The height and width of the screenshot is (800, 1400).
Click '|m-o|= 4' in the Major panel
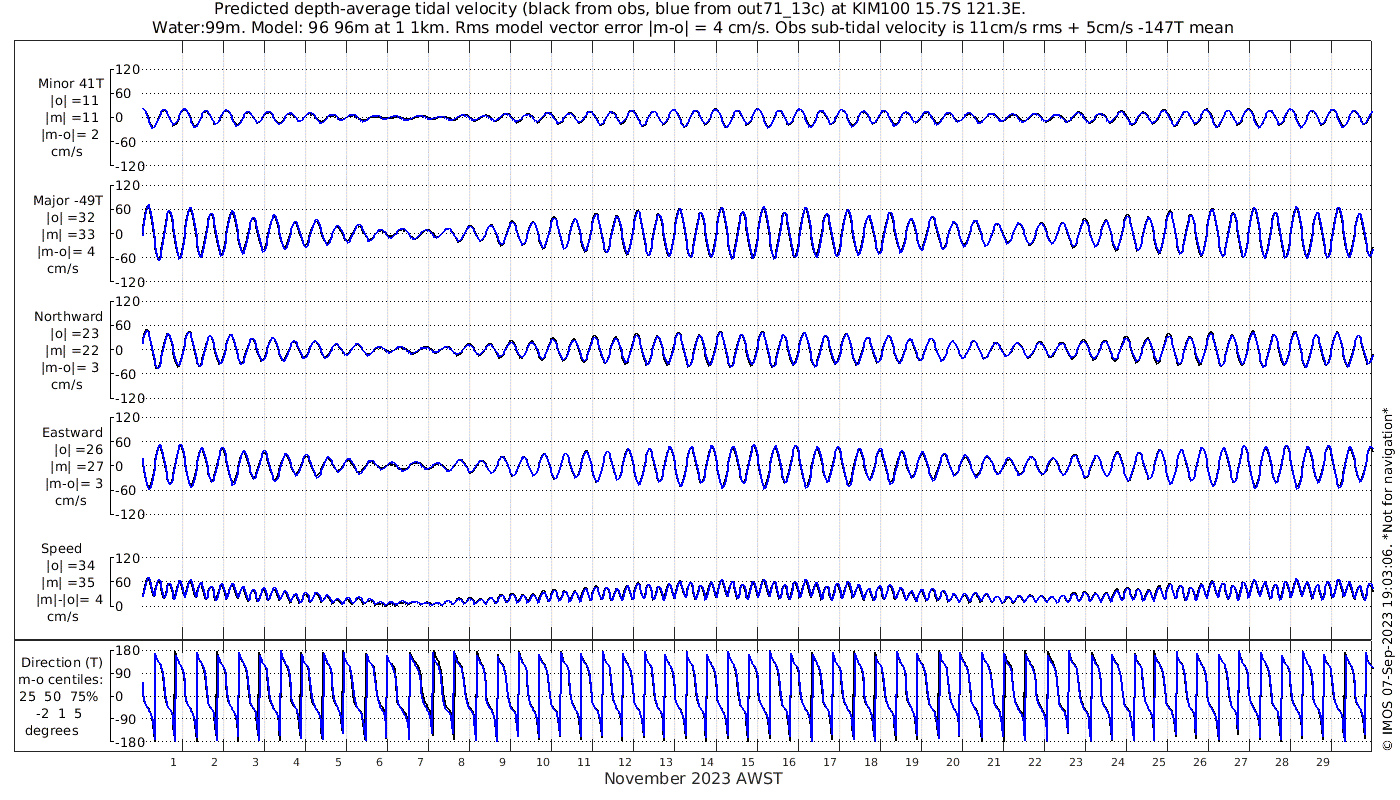(x=66, y=252)
